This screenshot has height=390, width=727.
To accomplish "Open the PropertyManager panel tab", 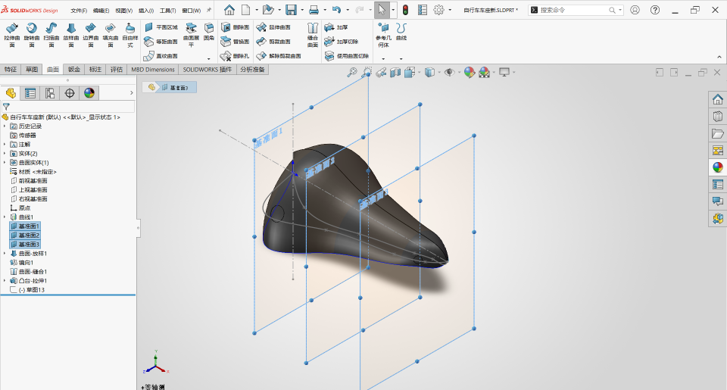I will tap(31, 93).
